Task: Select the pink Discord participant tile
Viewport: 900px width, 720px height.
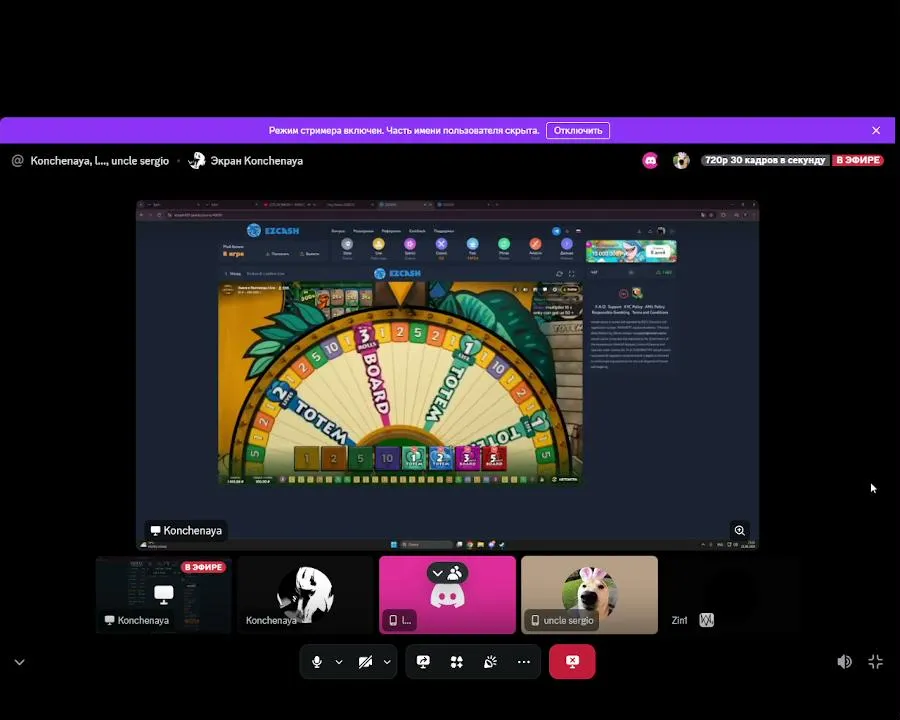Action: coord(447,595)
